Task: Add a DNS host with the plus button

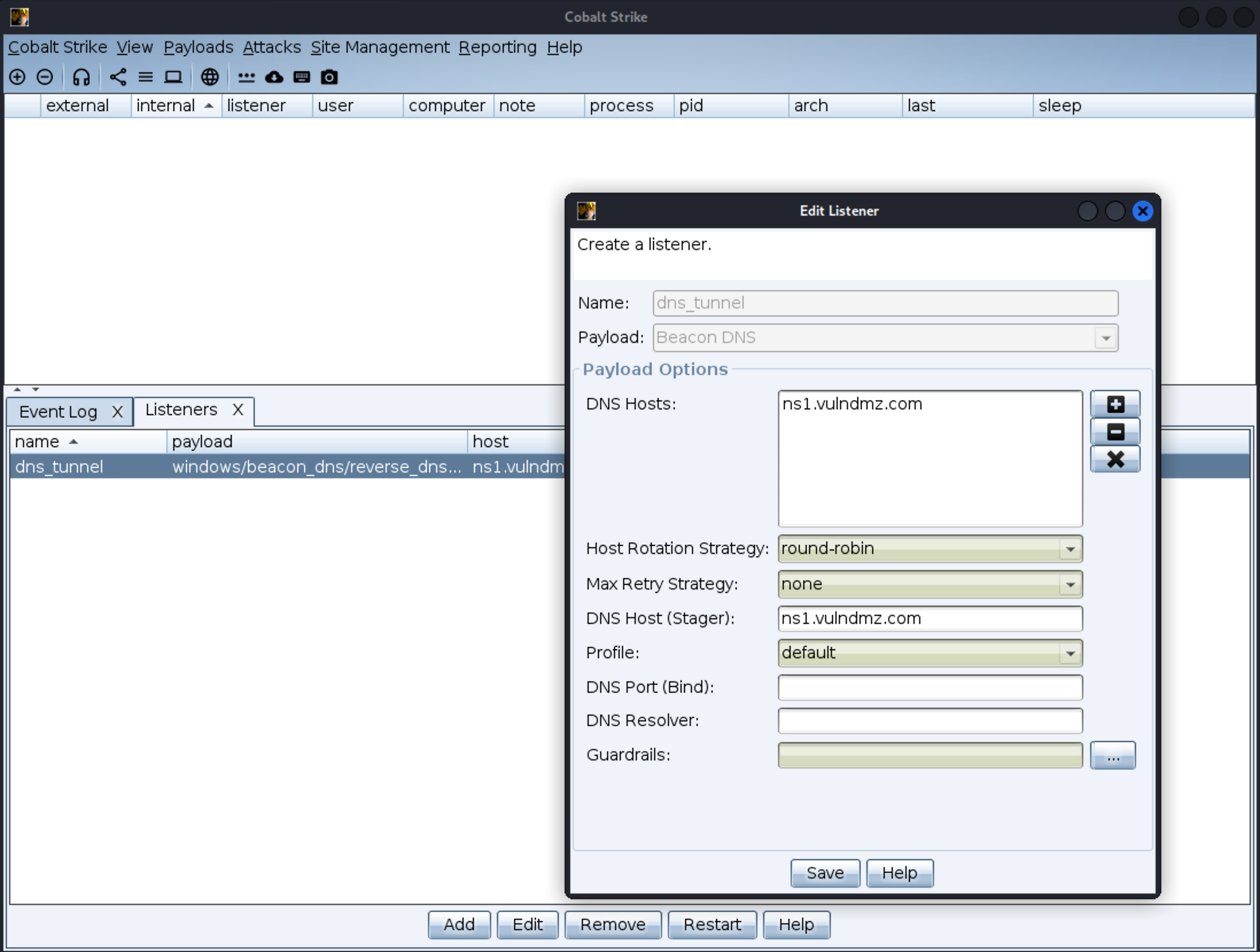Action: [1115, 404]
